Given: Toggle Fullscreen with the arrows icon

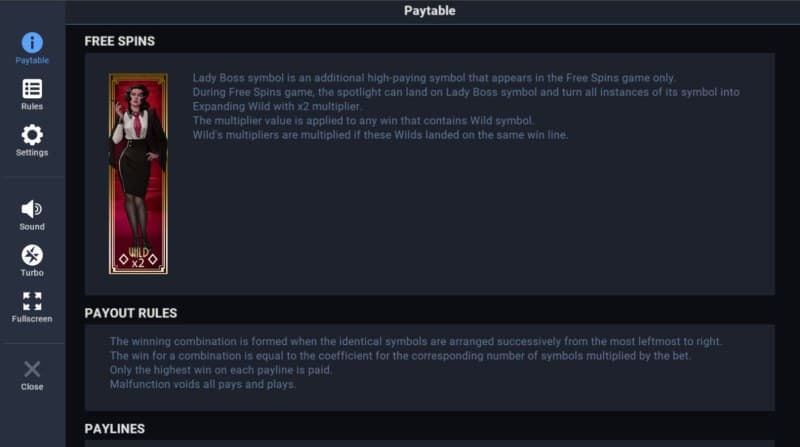Looking at the screenshot, I should point(32,301).
